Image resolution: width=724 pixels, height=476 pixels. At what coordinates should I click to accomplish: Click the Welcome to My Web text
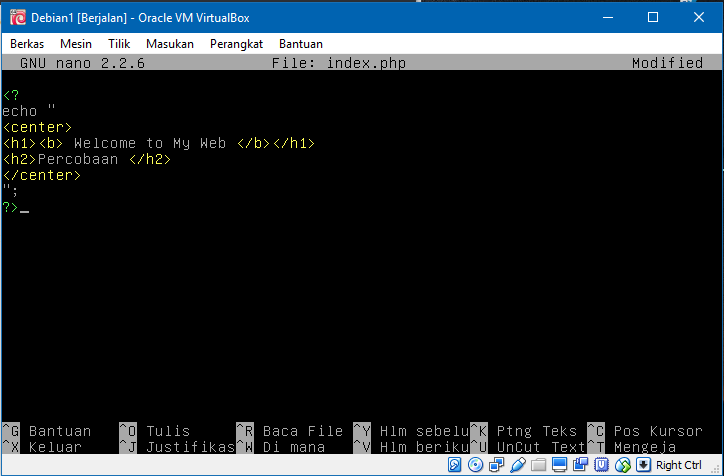click(150, 143)
